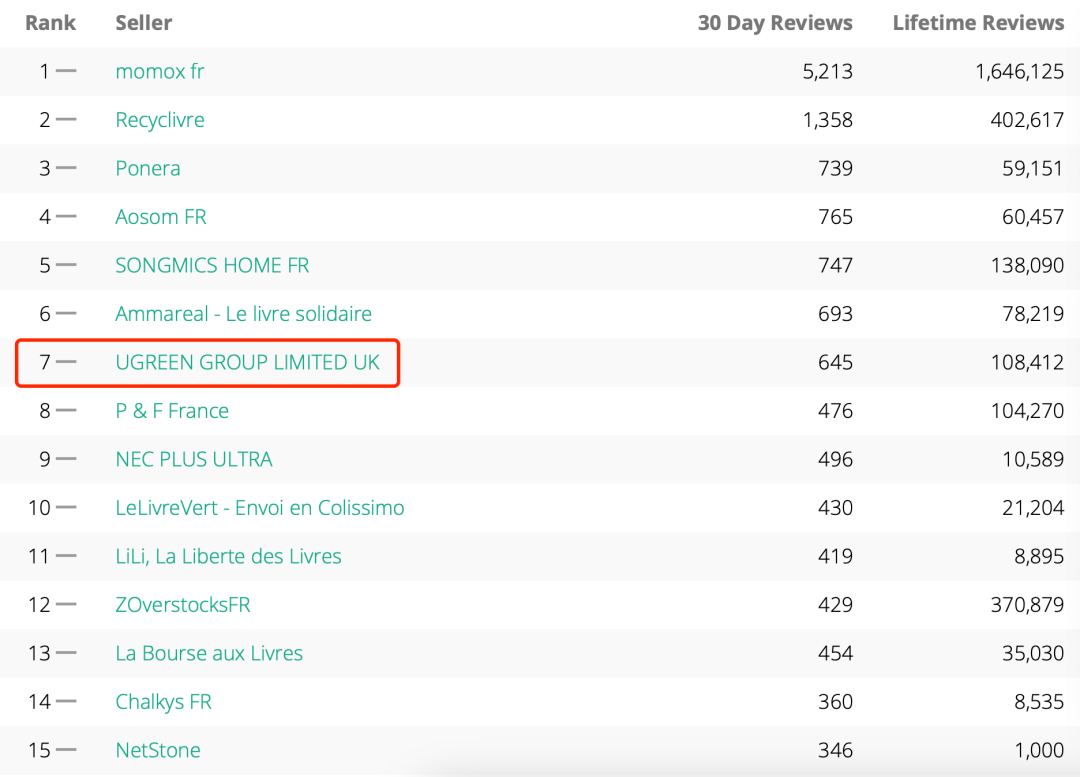Open UGREEN GROUP LIMITED UK seller

tap(248, 362)
